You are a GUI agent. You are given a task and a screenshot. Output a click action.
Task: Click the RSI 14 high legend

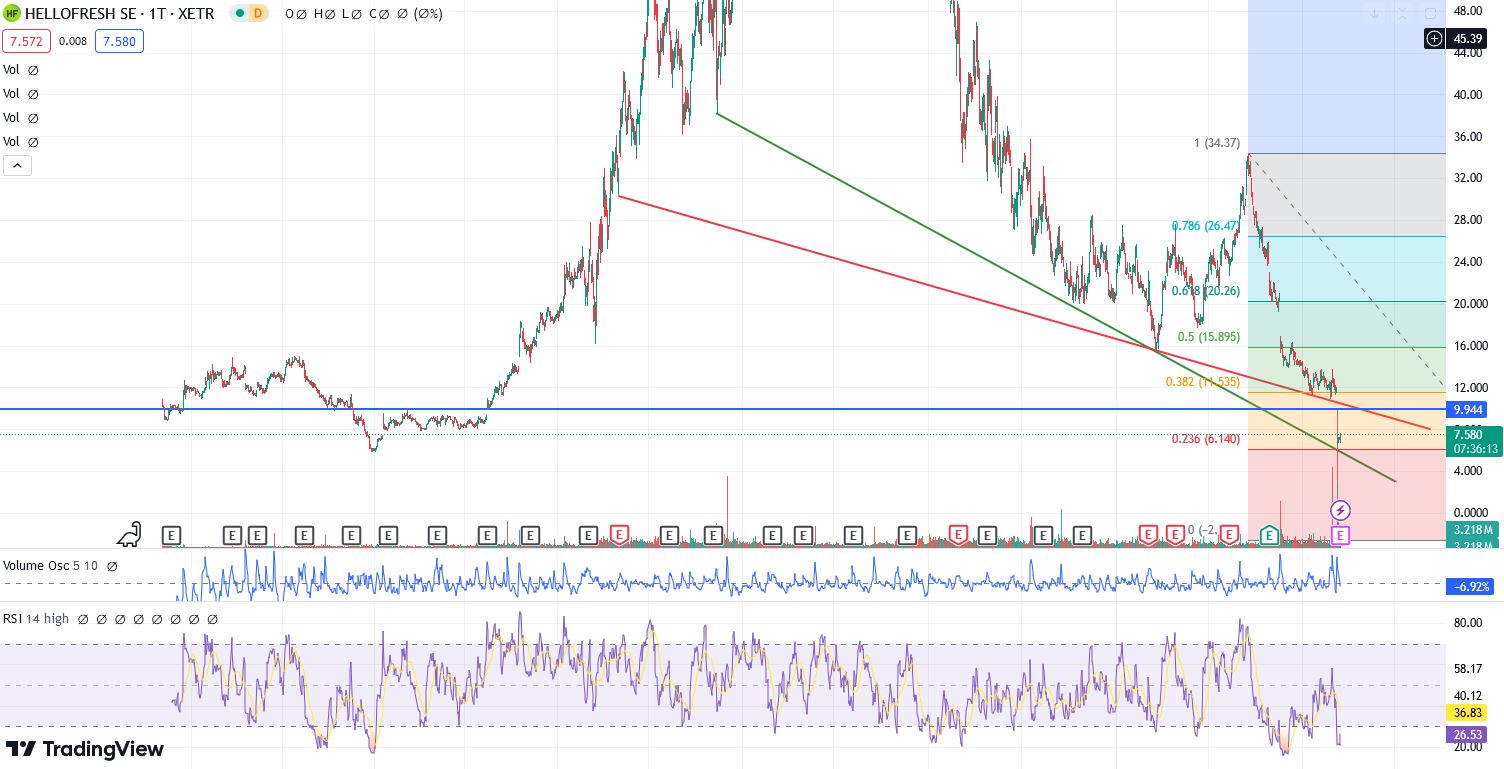[x=36, y=619]
